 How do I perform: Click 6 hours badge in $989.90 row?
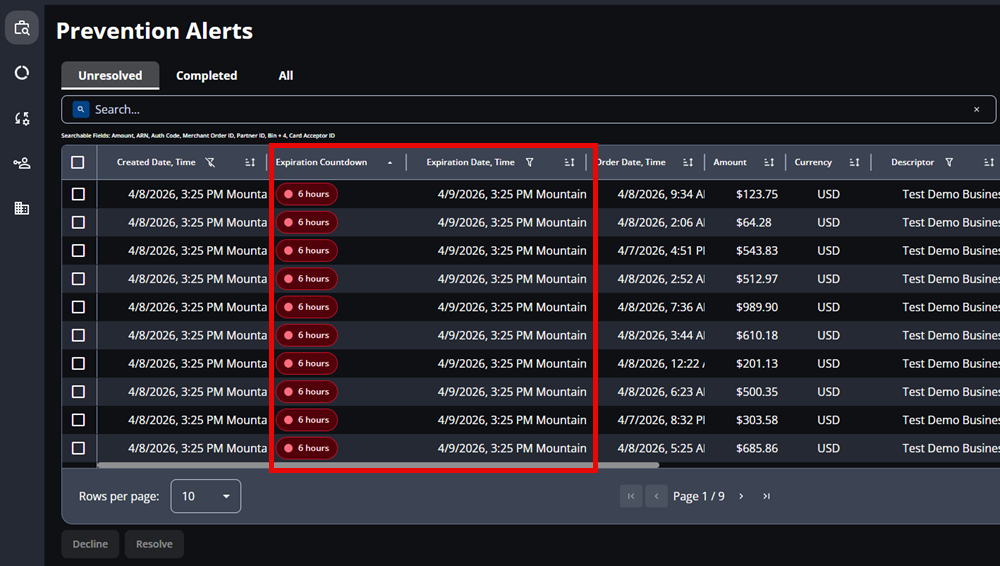[307, 307]
